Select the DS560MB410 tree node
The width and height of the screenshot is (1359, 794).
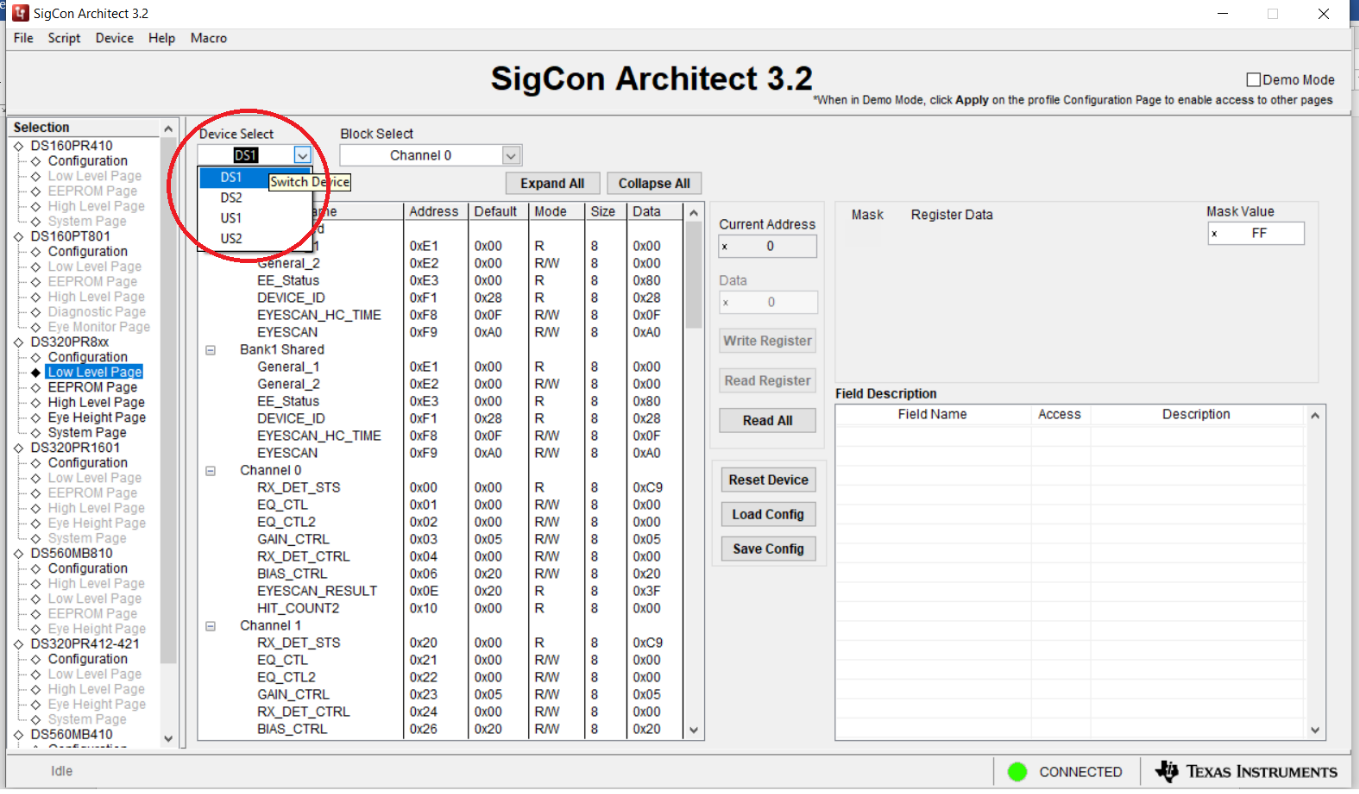click(x=71, y=734)
